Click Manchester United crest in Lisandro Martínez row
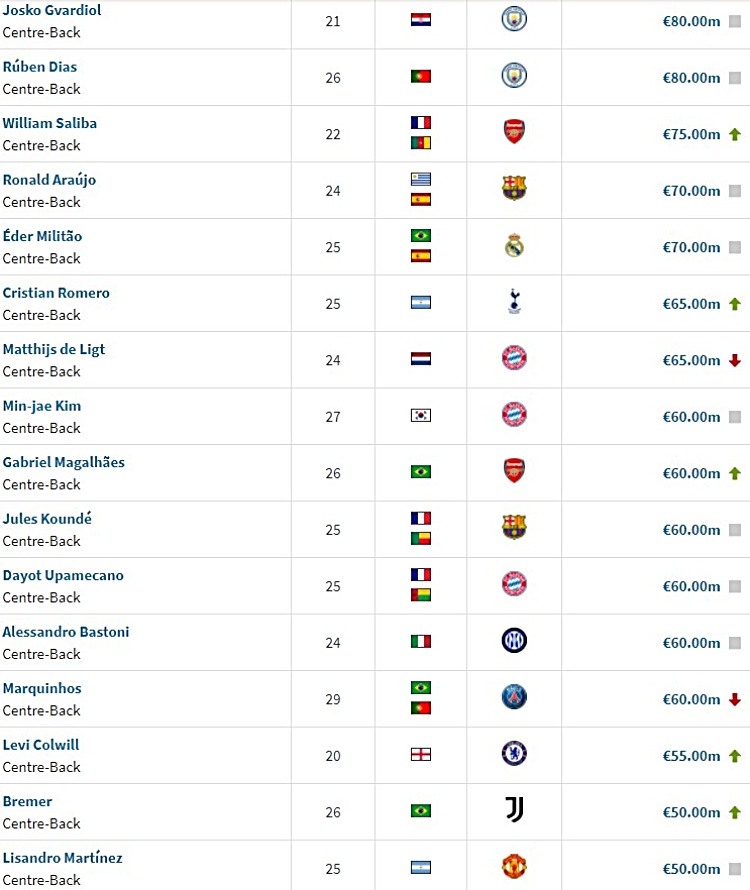 click(x=514, y=866)
